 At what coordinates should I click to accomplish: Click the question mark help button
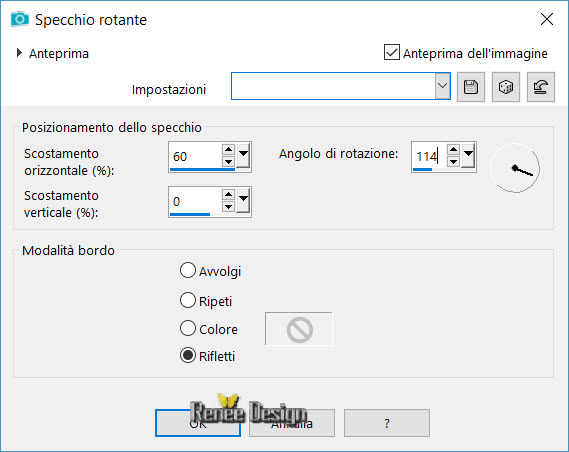pos(387,423)
